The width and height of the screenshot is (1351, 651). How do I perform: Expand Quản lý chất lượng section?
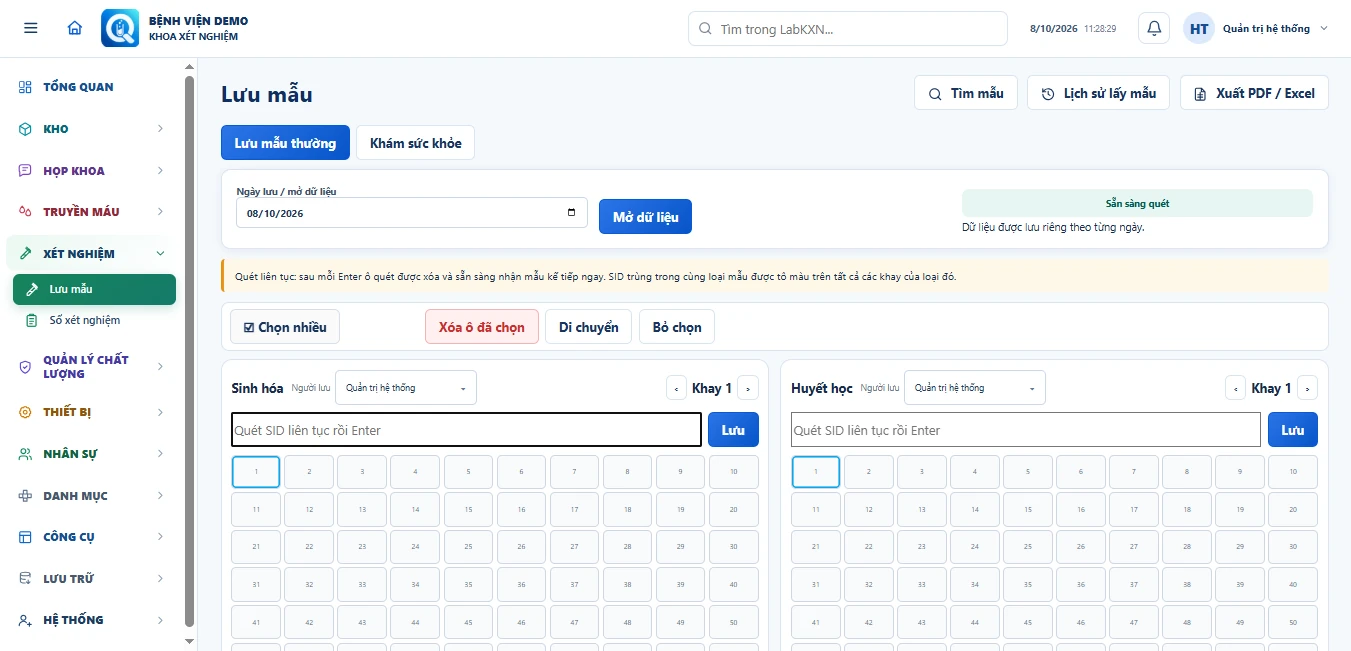[92, 367]
